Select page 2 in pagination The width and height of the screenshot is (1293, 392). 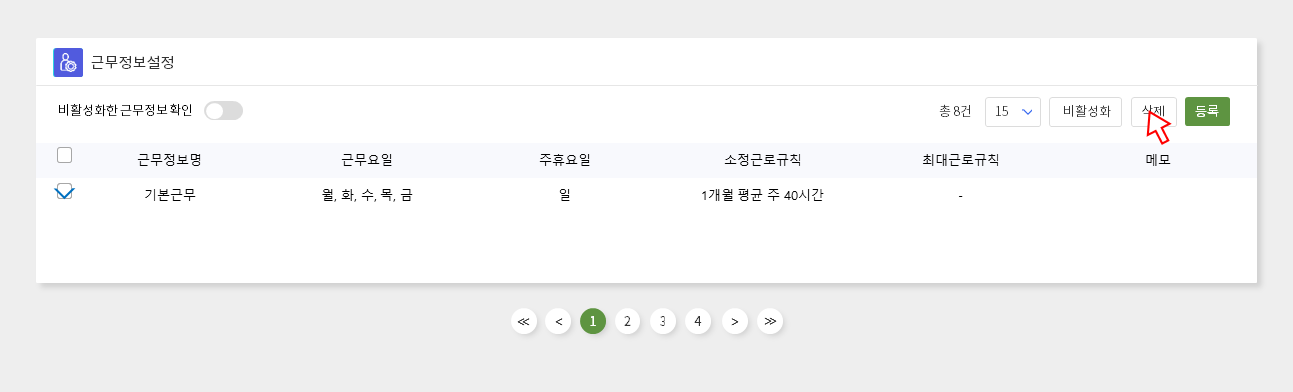tap(627, 321)
